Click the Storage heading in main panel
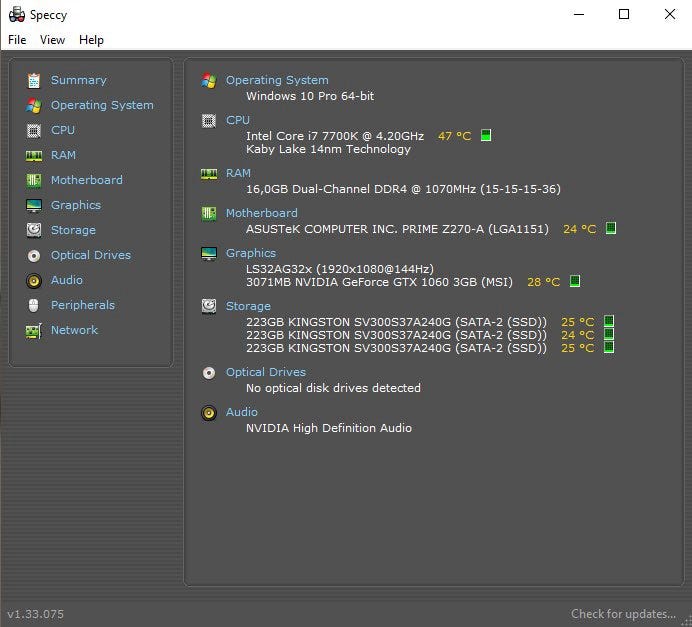 pyautogui.click(x=248, y=306)
